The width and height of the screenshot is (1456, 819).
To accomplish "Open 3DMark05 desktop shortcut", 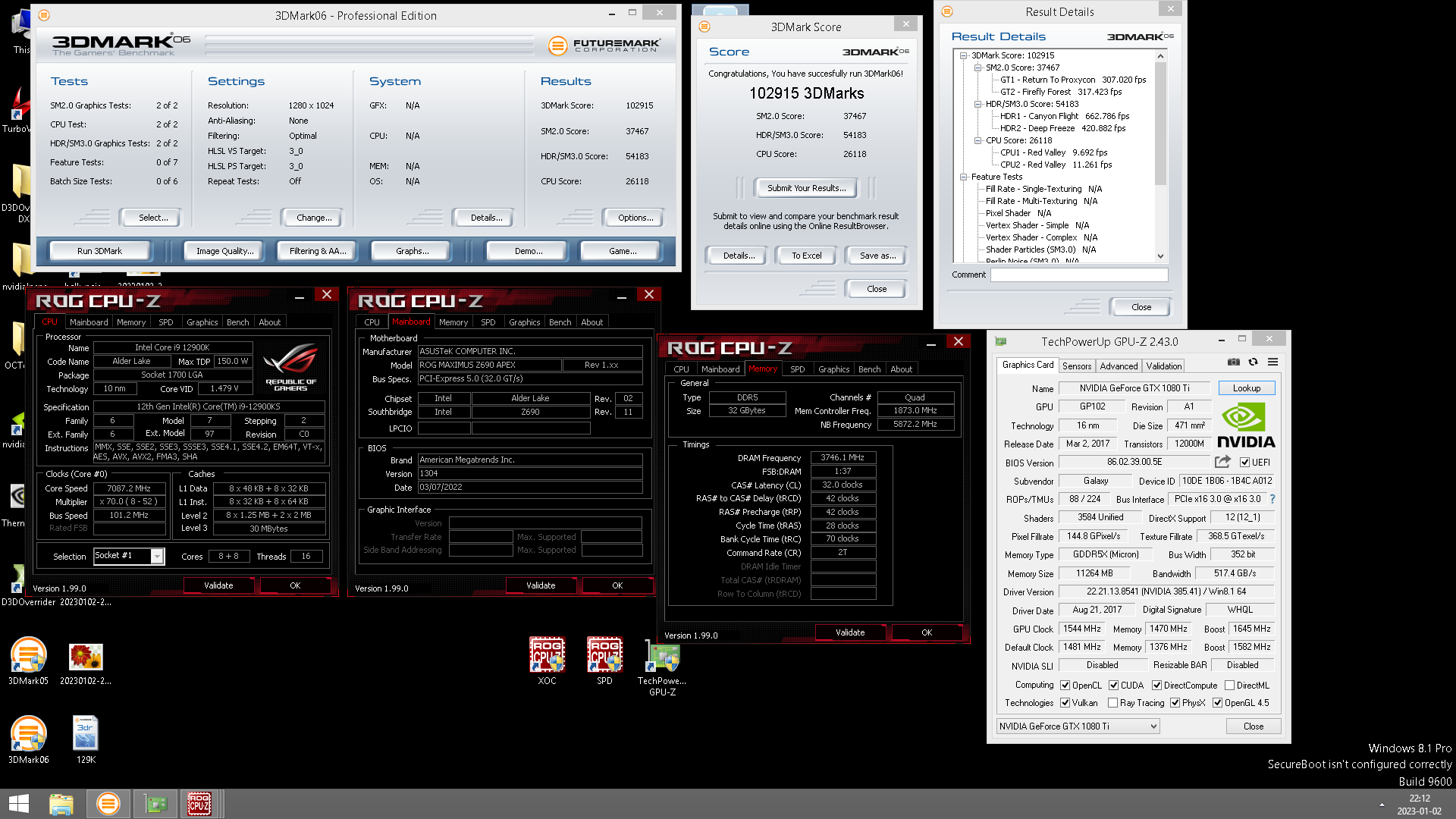I will click(x=28, y=654).
